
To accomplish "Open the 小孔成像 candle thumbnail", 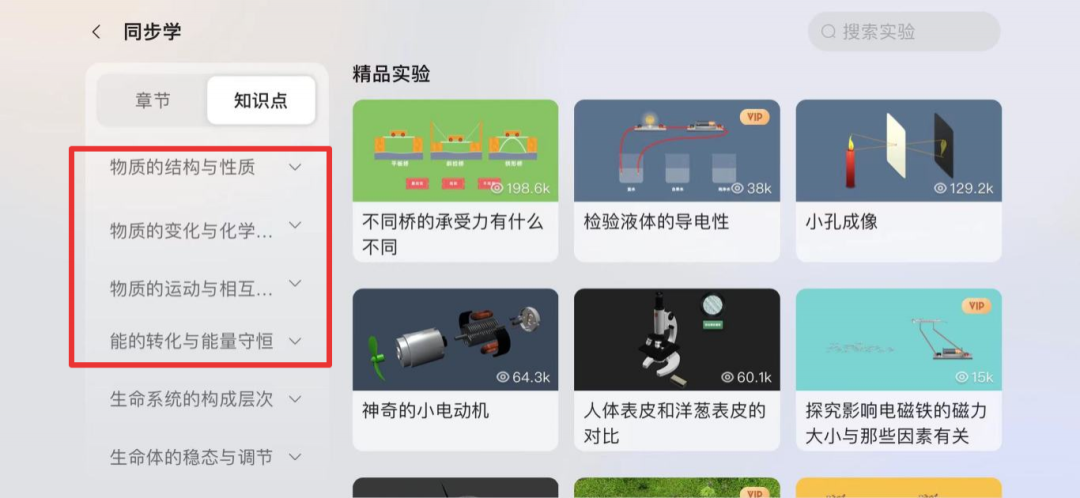I will click(x=898, y=150).
